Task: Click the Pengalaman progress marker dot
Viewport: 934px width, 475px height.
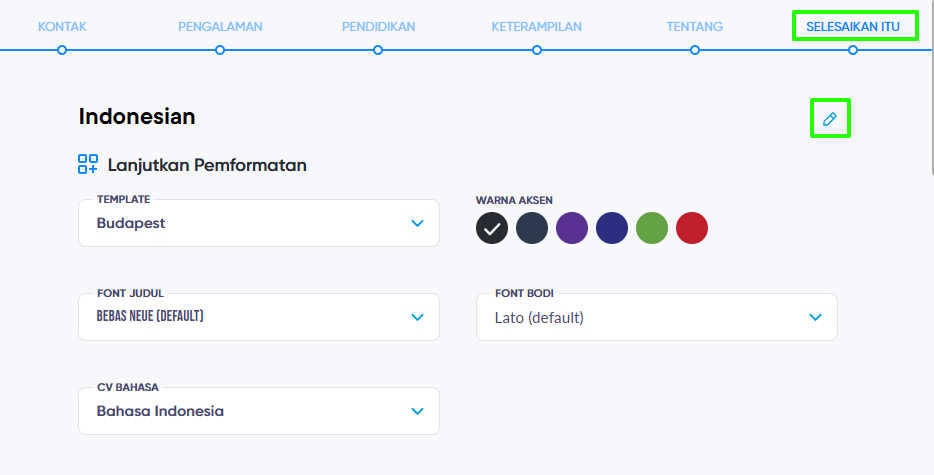Action: click(x=220, y=50)
